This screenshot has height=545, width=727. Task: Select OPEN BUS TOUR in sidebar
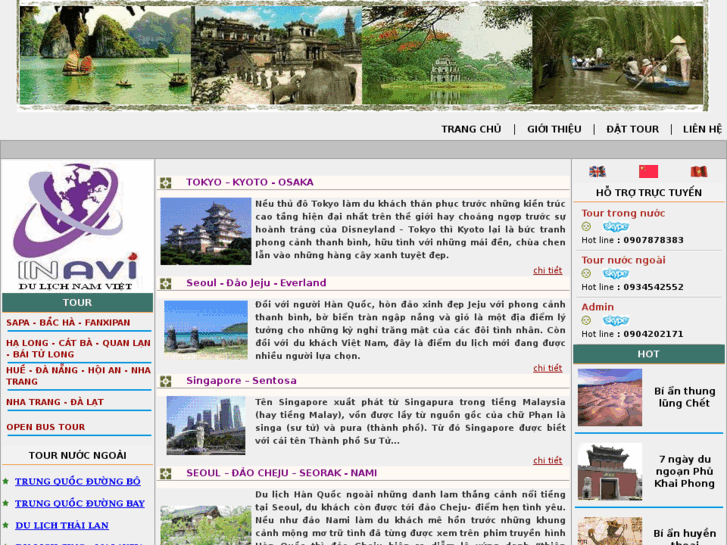point(45,427)
